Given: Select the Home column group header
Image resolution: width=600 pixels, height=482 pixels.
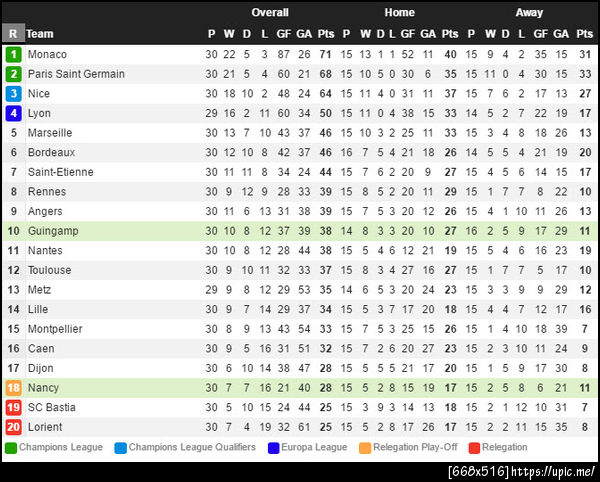Looking at the screenshot, I should [x=399, y=13].
